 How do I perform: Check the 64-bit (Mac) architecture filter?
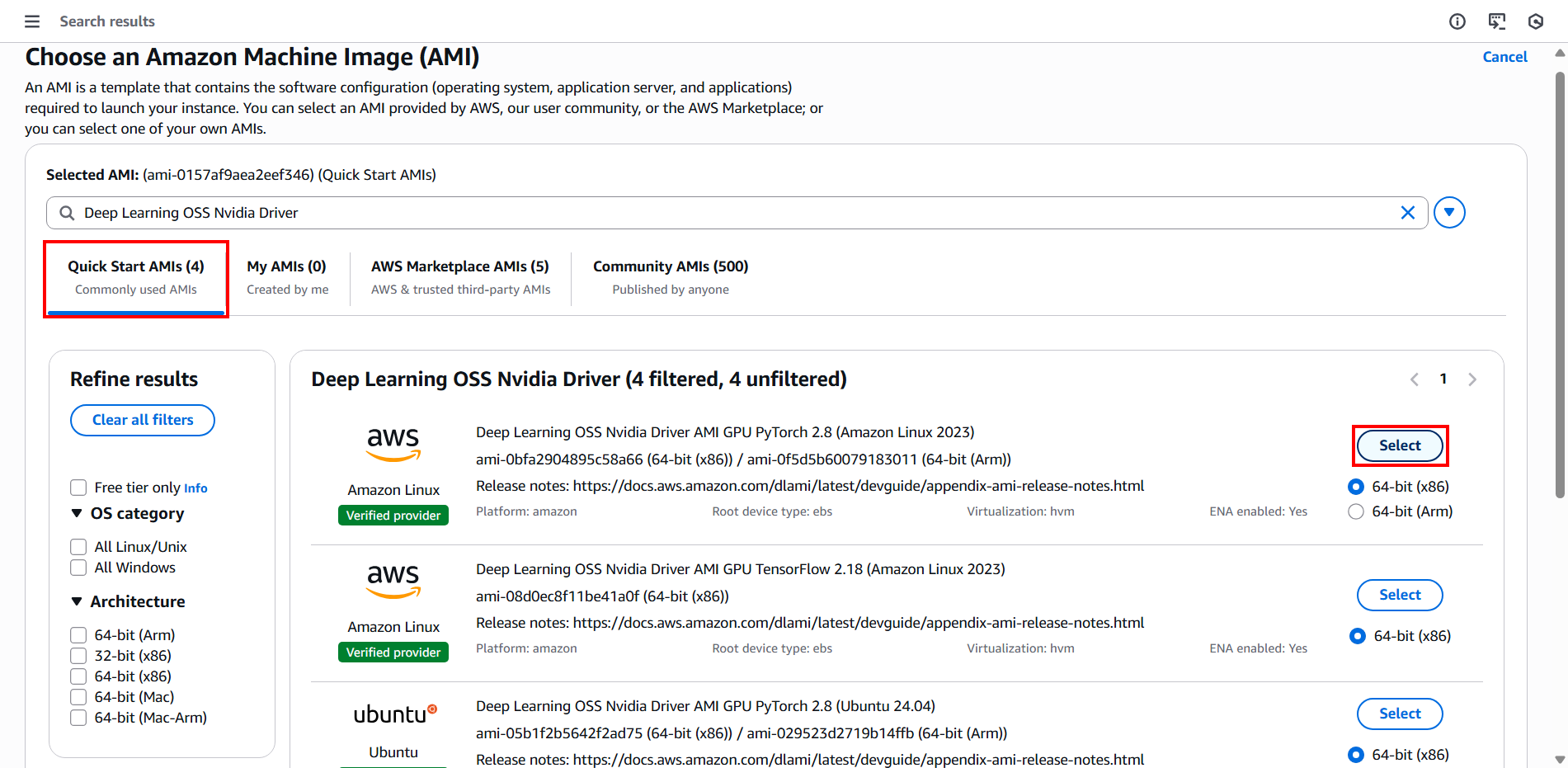click(78, 697)
